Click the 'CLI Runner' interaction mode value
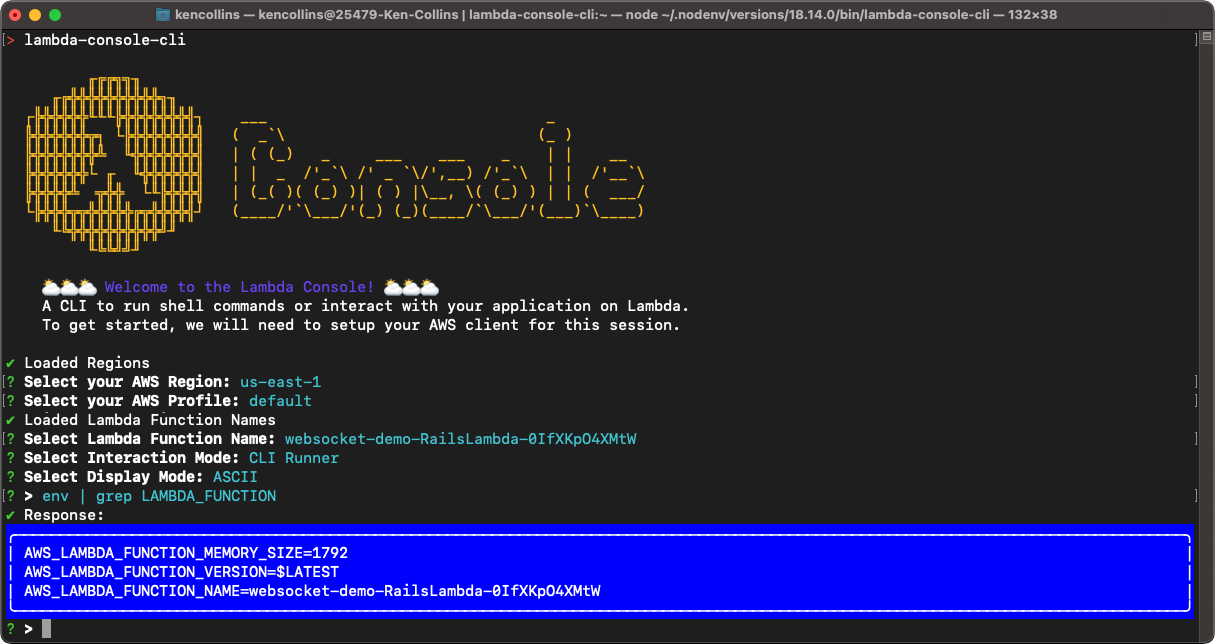 (x=294, y=458)
